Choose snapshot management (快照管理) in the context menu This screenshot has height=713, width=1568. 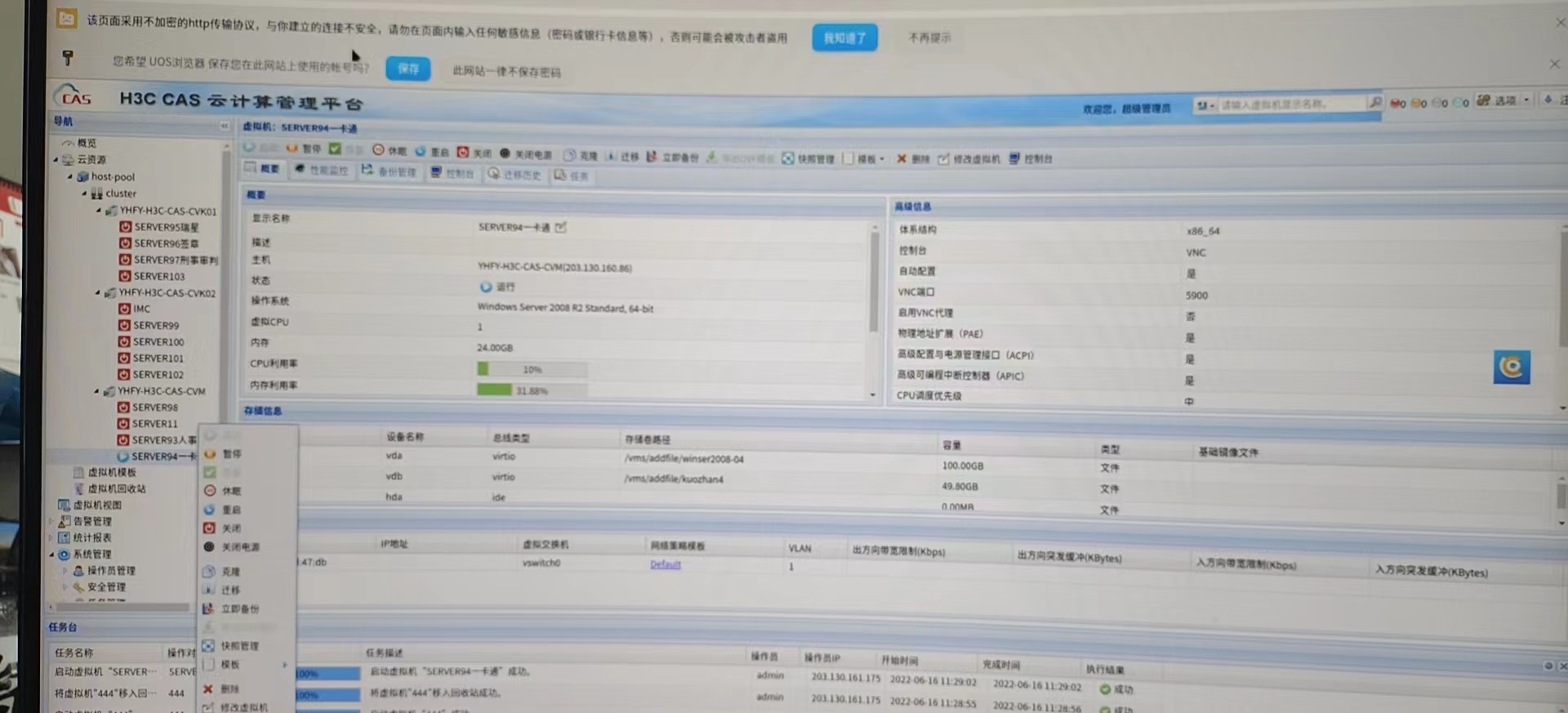(x=238, y=646)
